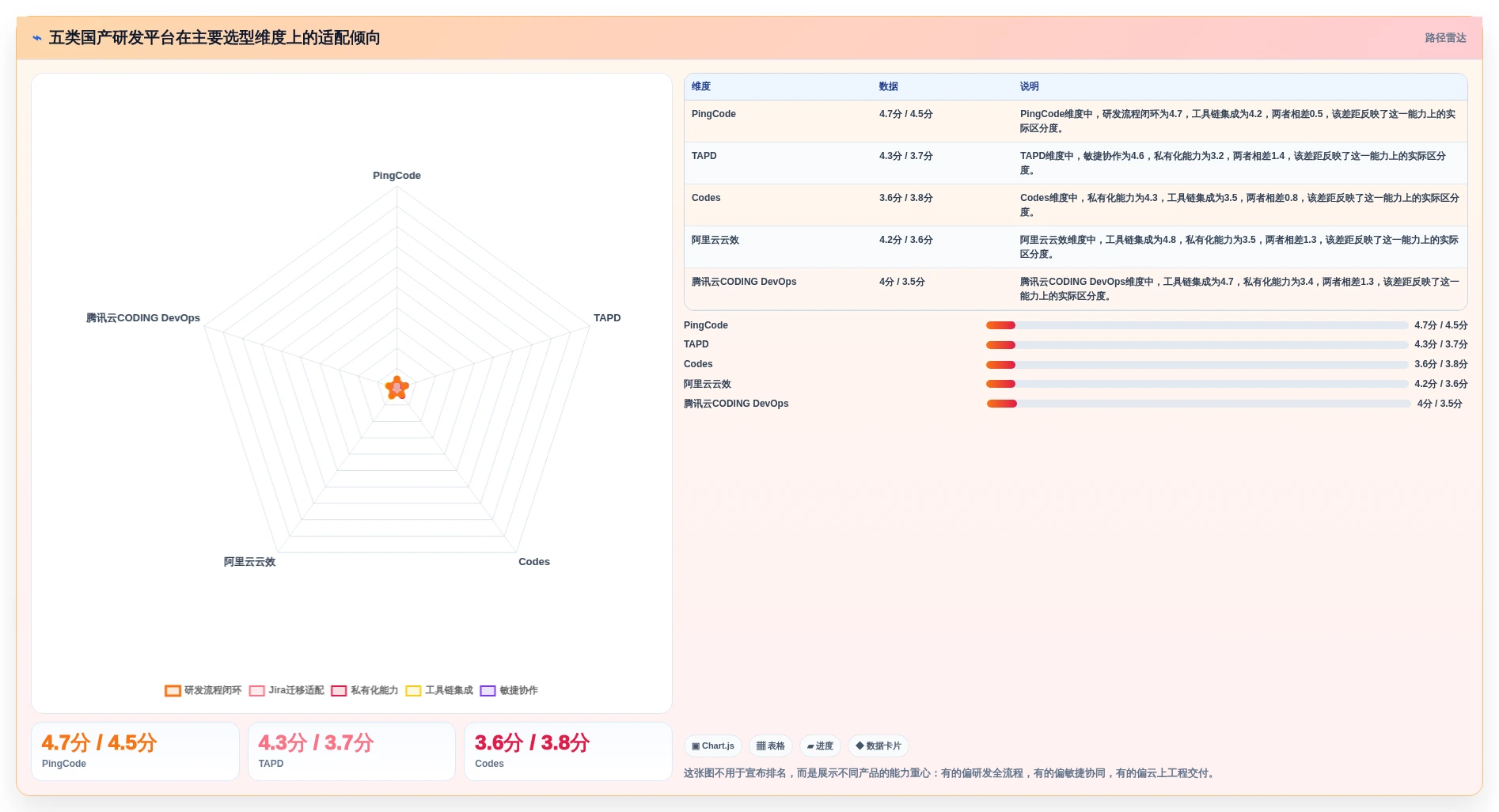Click the 阿里云云效 description text in table
Screen dimensions: 1499x812
coord(1239,247)
